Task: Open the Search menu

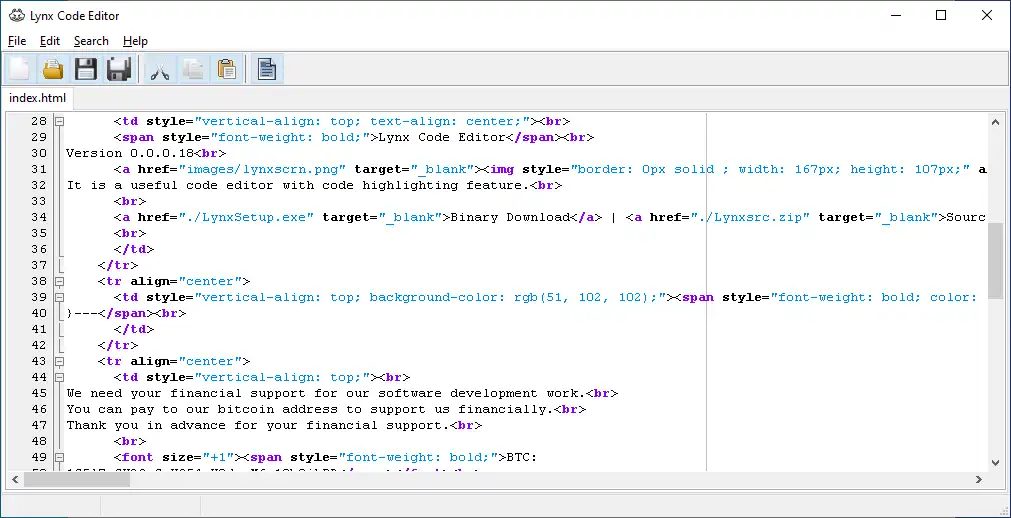Action: click(91, 41)
